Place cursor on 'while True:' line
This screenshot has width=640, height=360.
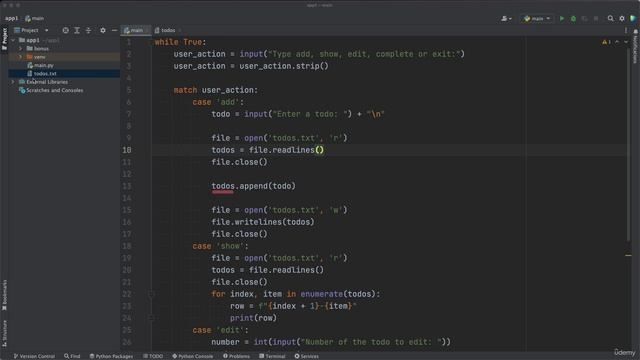point(180,42)
